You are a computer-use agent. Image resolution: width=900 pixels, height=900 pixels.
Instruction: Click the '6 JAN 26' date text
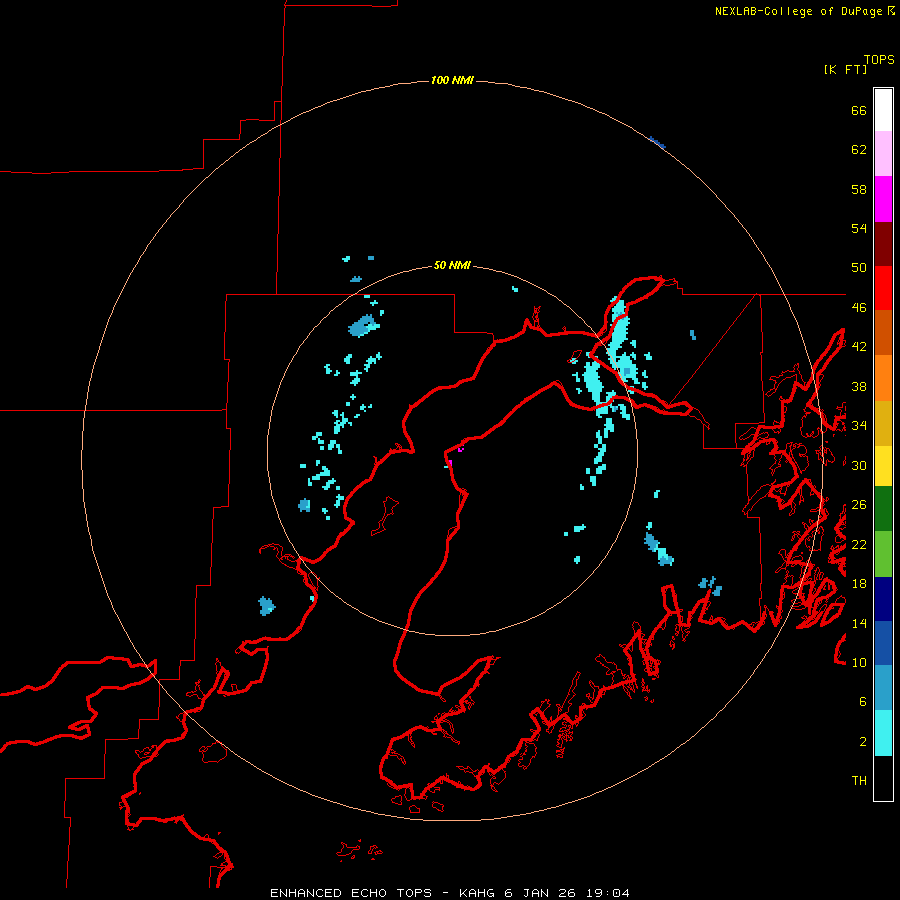(540, 893)
